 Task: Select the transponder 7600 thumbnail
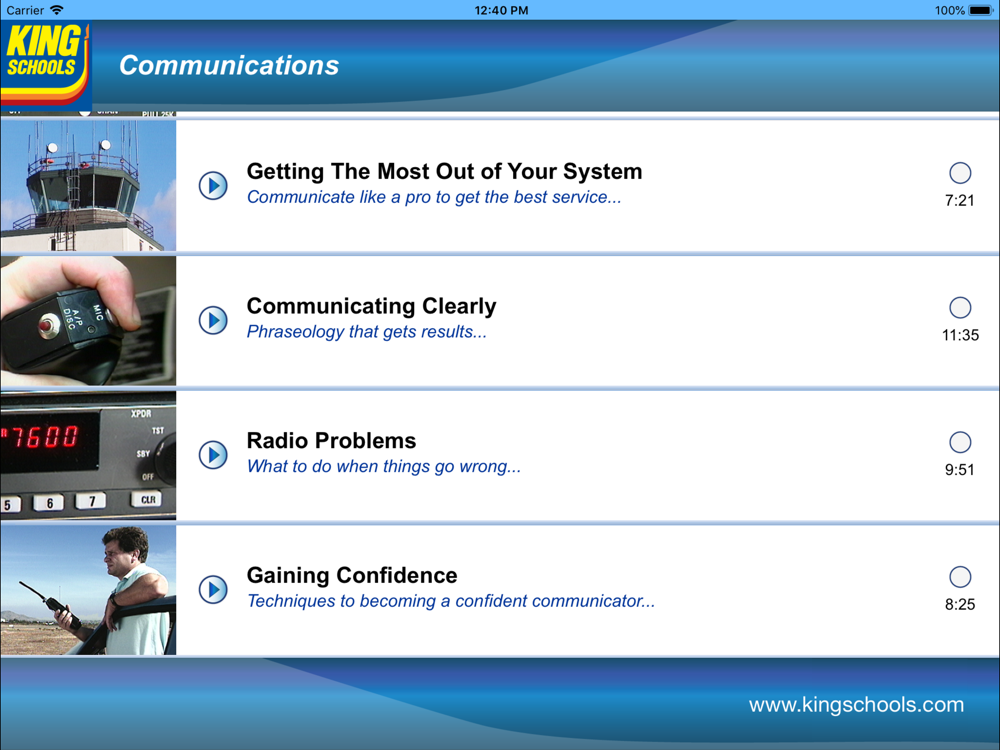[88, 455]
